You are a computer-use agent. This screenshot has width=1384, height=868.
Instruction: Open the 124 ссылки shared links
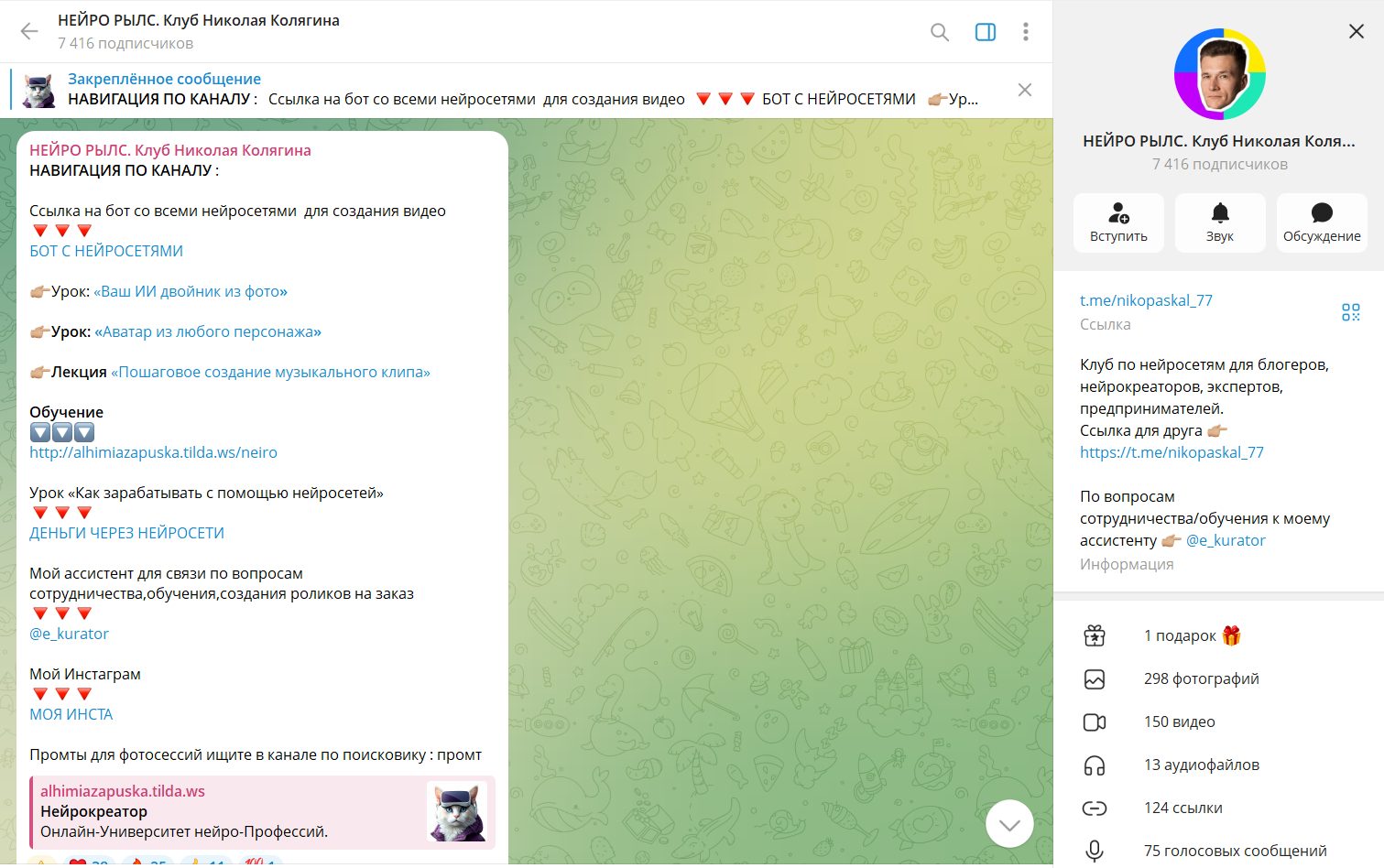click(1219, 808)
